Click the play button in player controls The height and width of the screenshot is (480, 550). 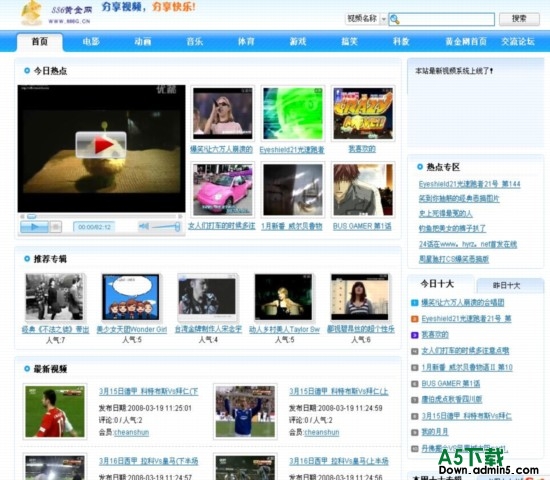(34, 227)
